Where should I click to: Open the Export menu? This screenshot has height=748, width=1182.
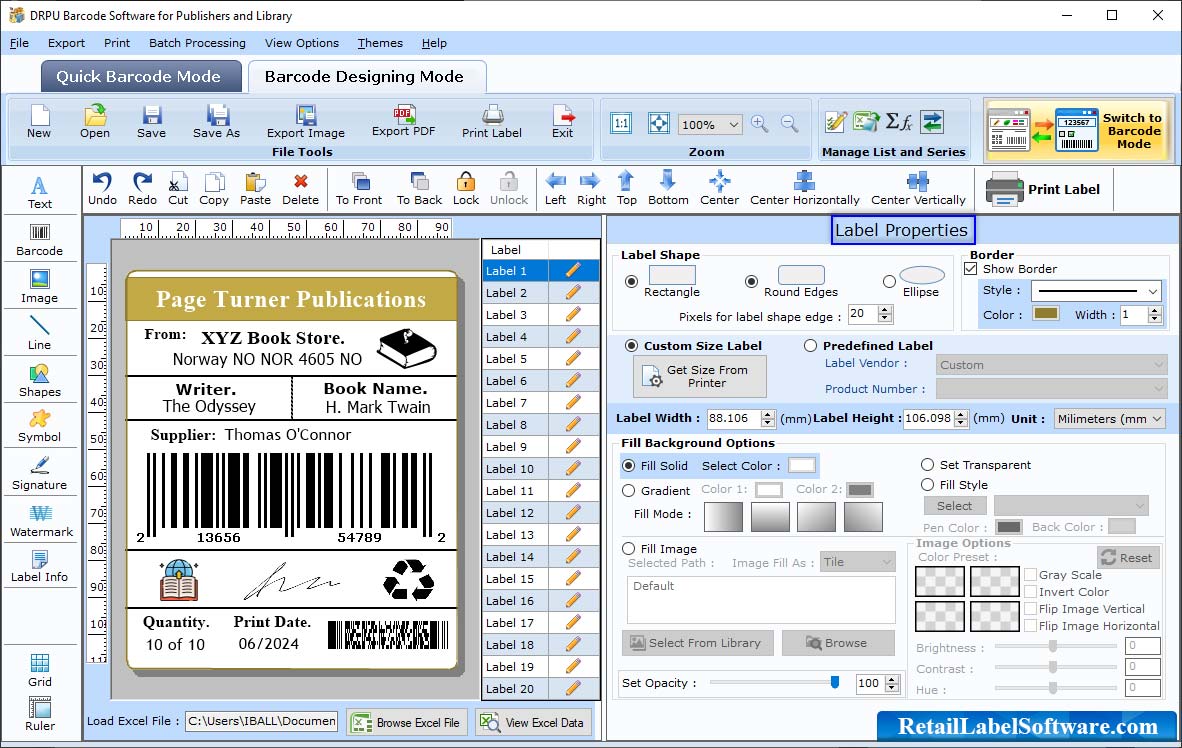coord(66,43)
